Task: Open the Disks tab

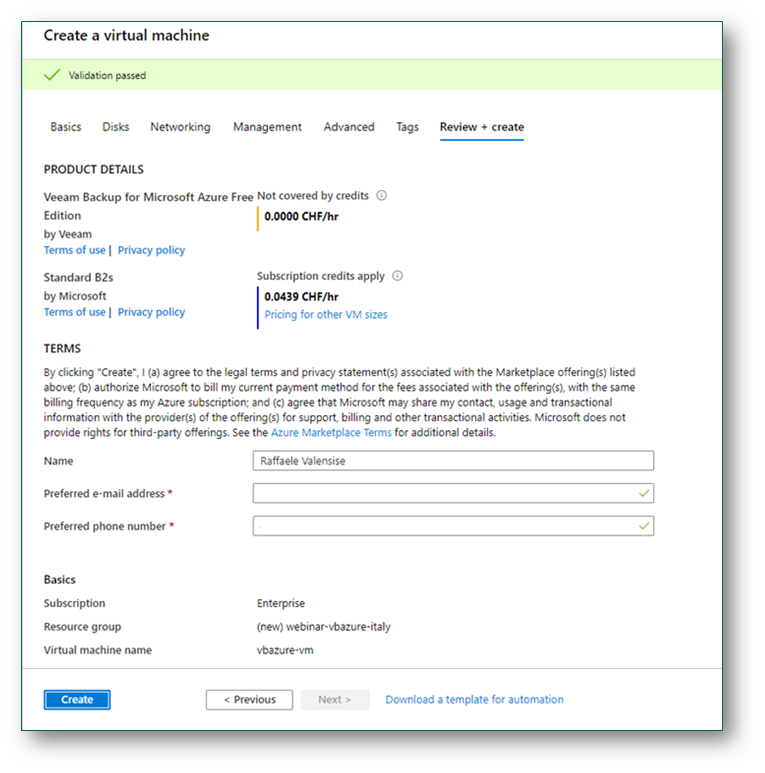Action: click(x=116, y=127)
